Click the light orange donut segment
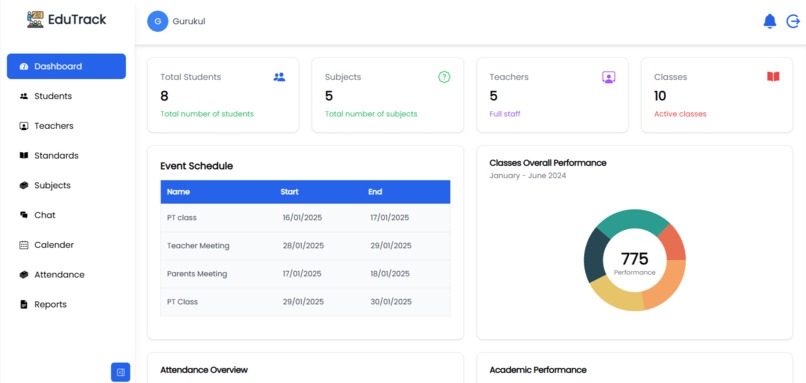Viewport: 806px width, 383px height. 667,286
